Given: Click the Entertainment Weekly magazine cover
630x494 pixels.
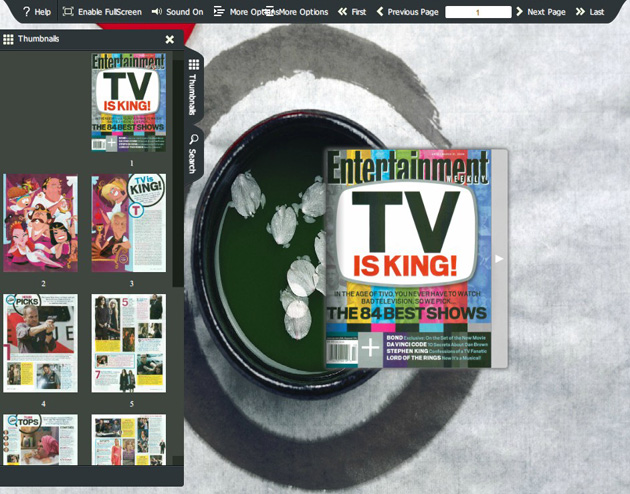Looking at the screenshot, I should (409, 259).
